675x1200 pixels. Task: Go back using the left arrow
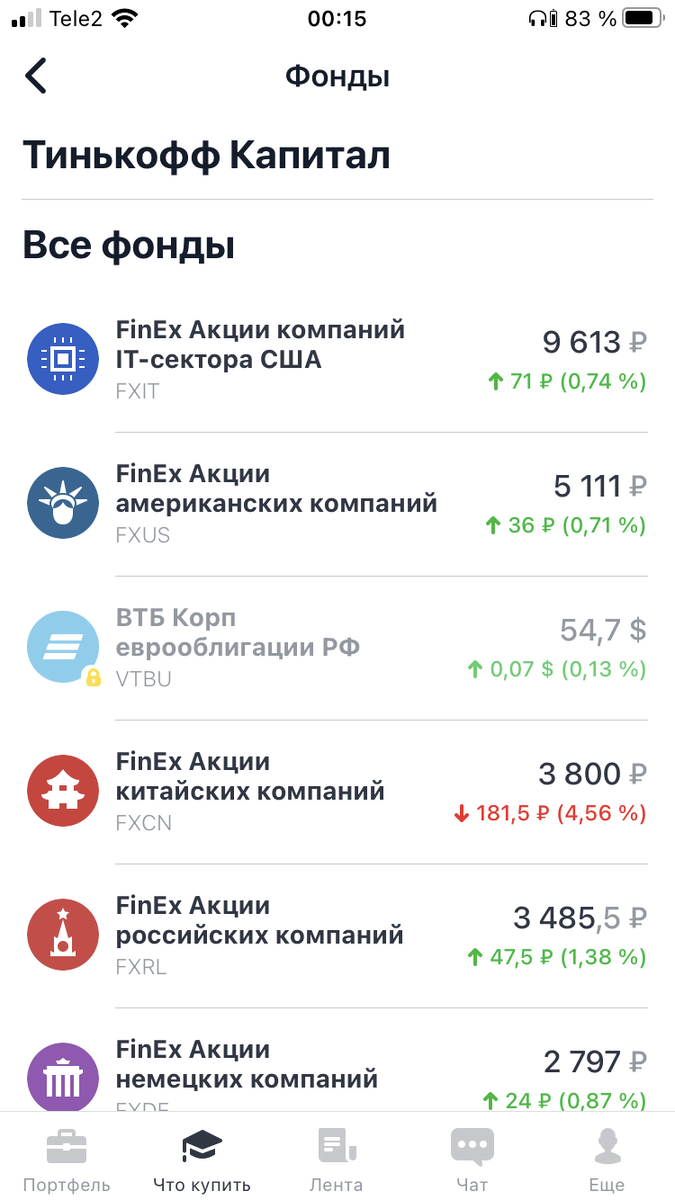click(x=36, y=76)
